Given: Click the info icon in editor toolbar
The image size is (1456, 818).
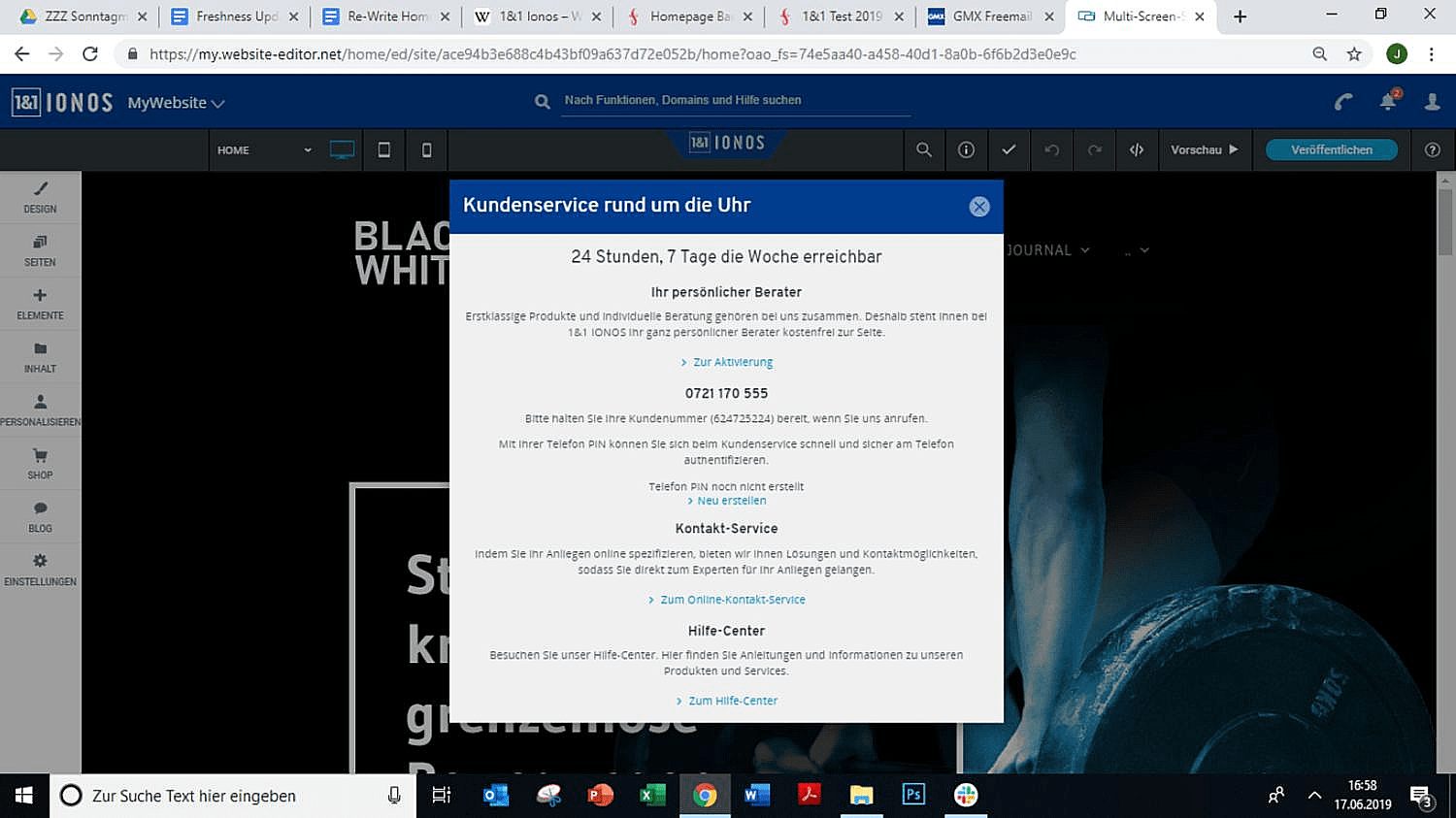Looking at the screenshot, I should point(966,149).
